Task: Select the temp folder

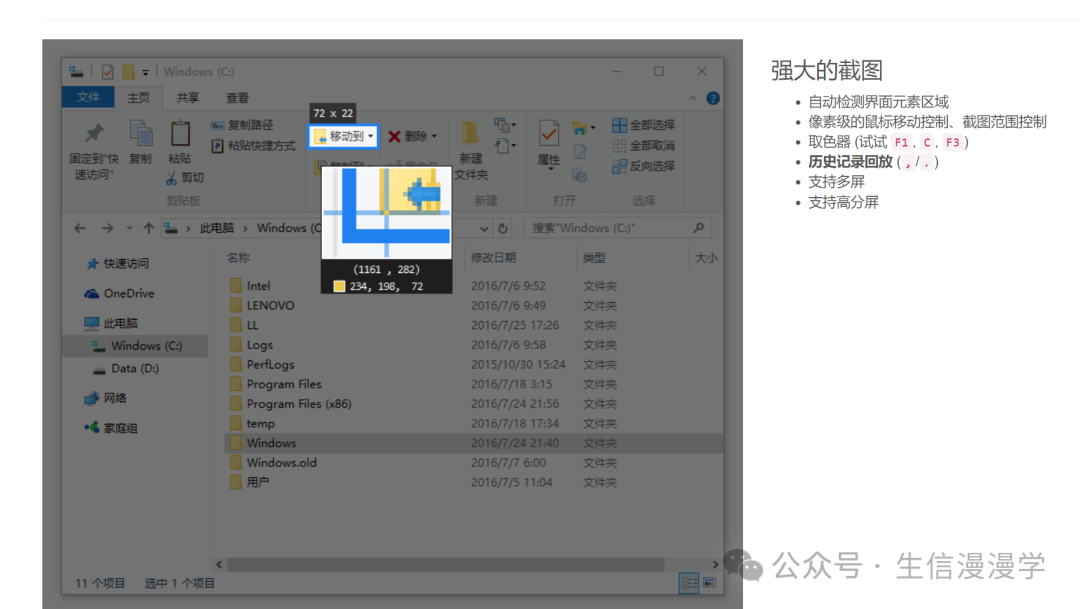Action: tap(252, 424)
